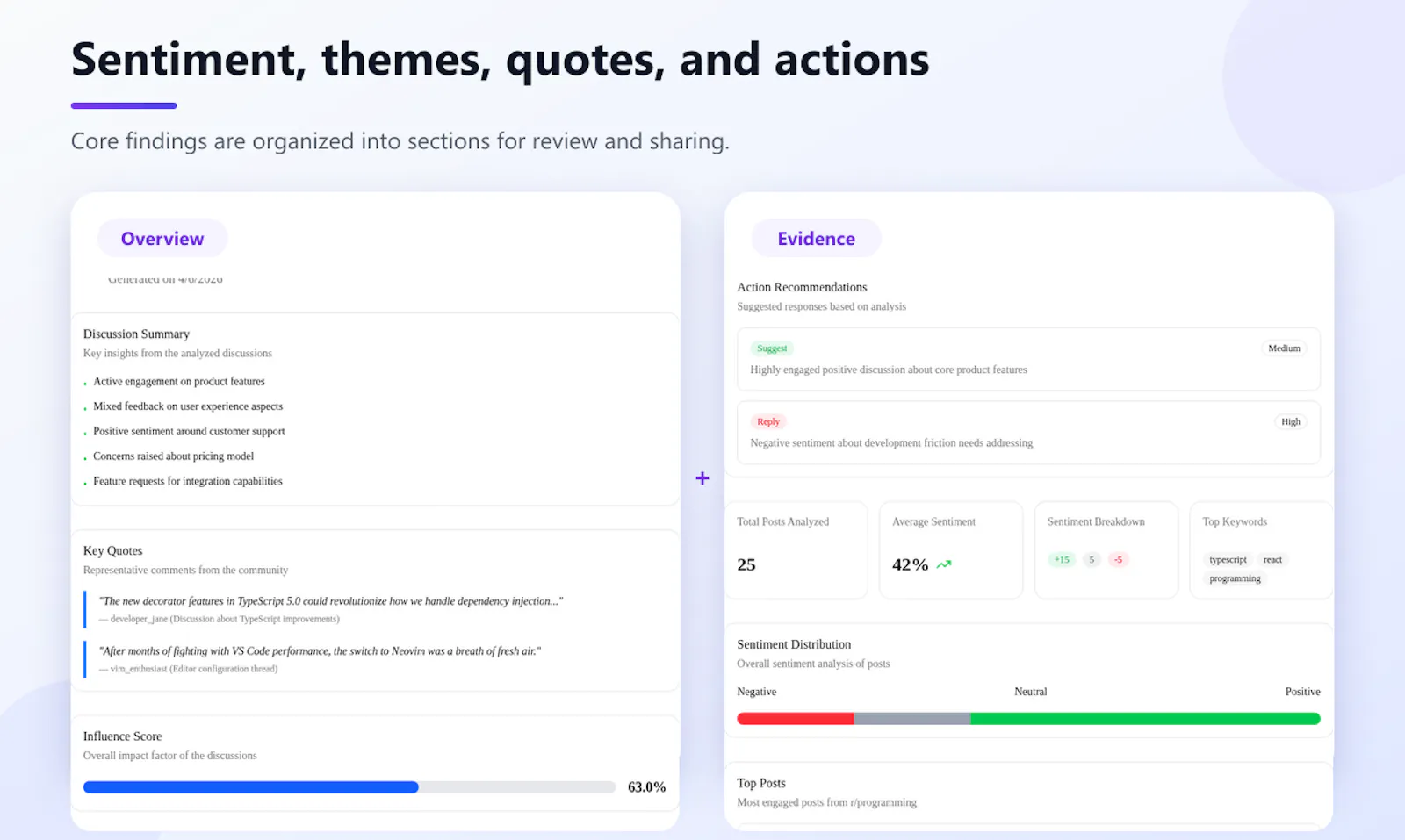Click the total posts value 25

746,564
